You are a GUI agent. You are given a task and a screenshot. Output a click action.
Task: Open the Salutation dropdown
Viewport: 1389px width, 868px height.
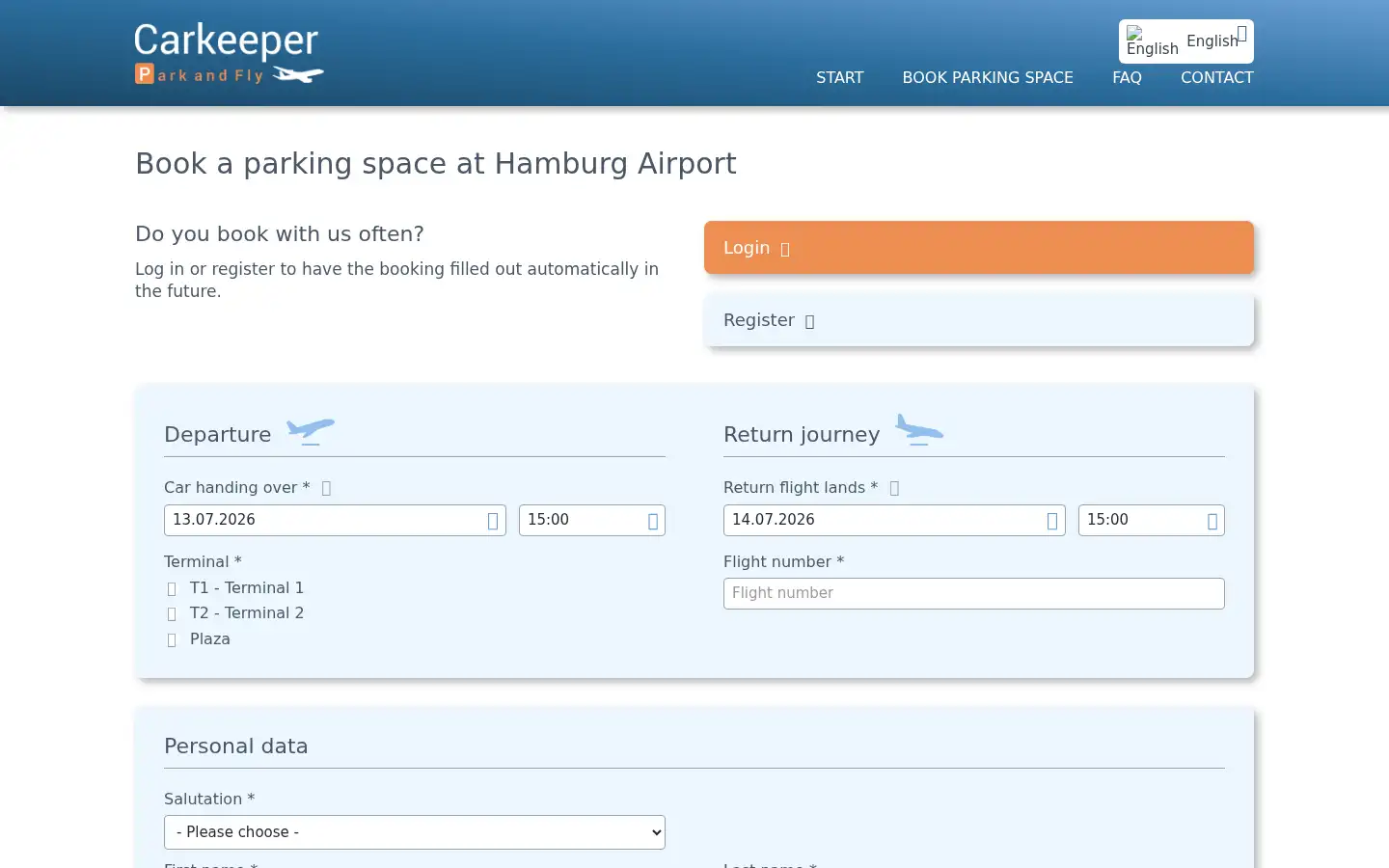click(415, 832)
